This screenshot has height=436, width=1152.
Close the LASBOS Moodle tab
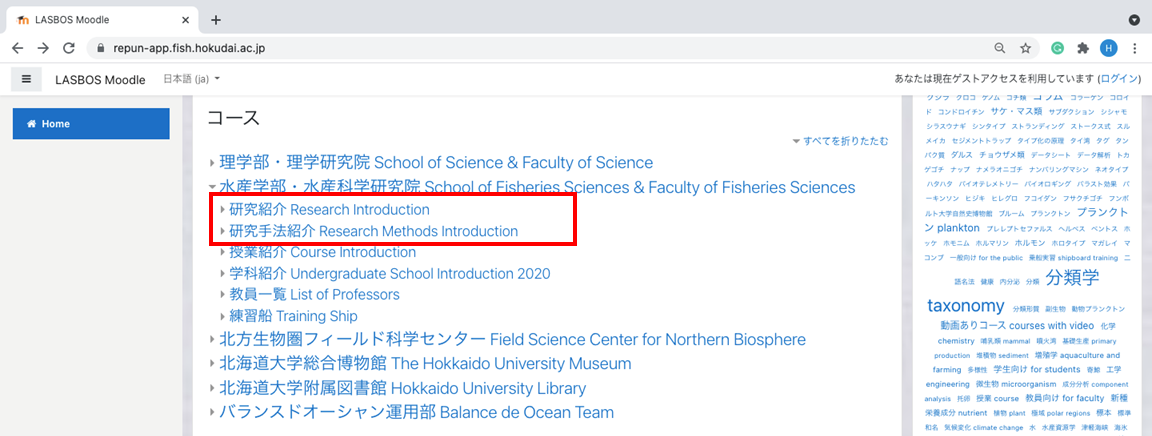coord(185,20)
